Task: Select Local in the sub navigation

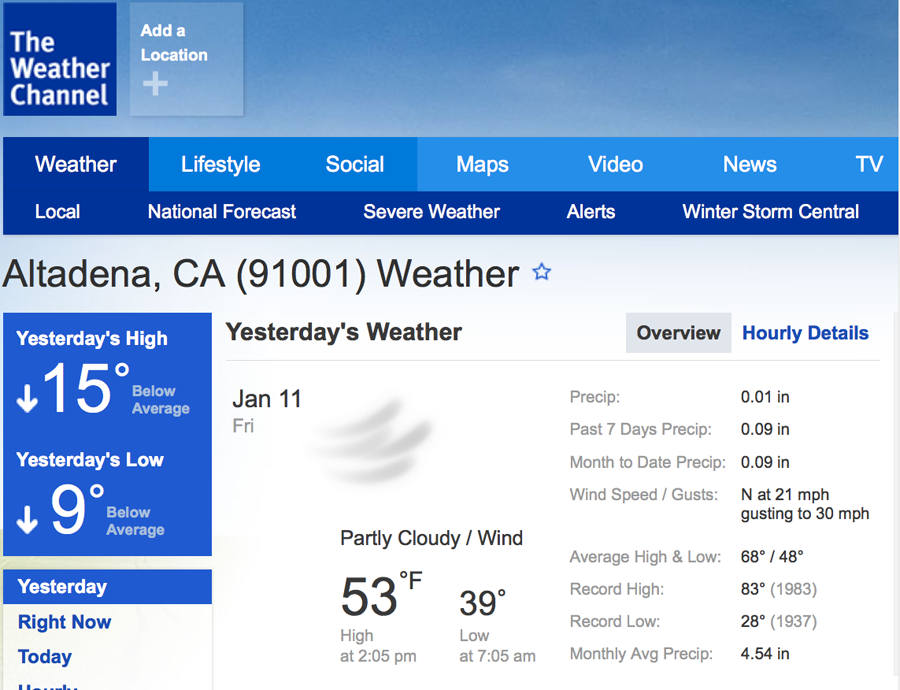Action: tap(57, 212)
